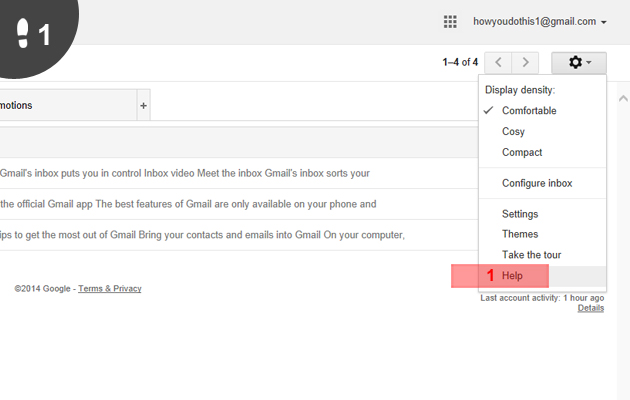Open the settings gear menu

click(x=579, y=63)
